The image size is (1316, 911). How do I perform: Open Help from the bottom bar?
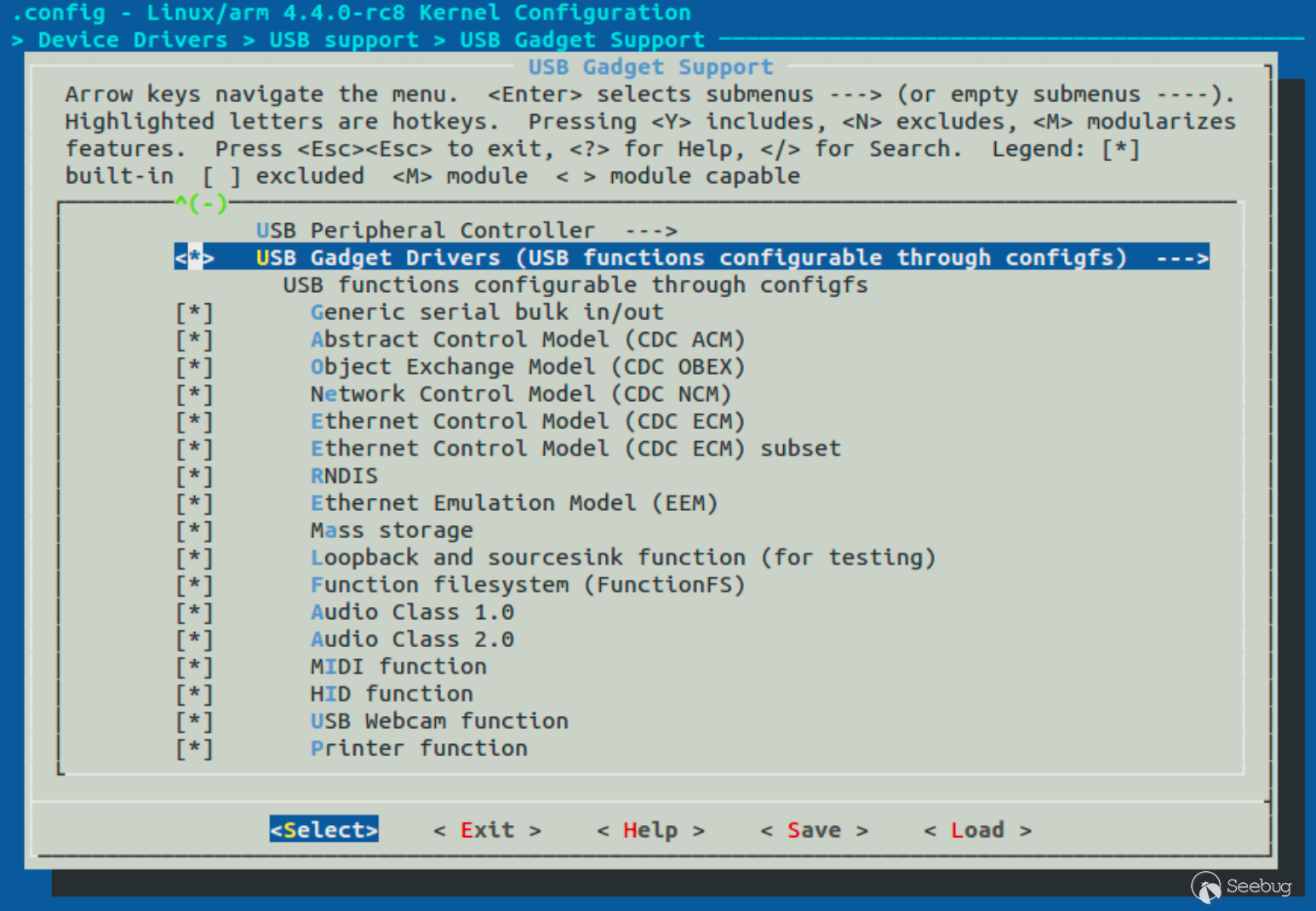[x=650, y=830]
